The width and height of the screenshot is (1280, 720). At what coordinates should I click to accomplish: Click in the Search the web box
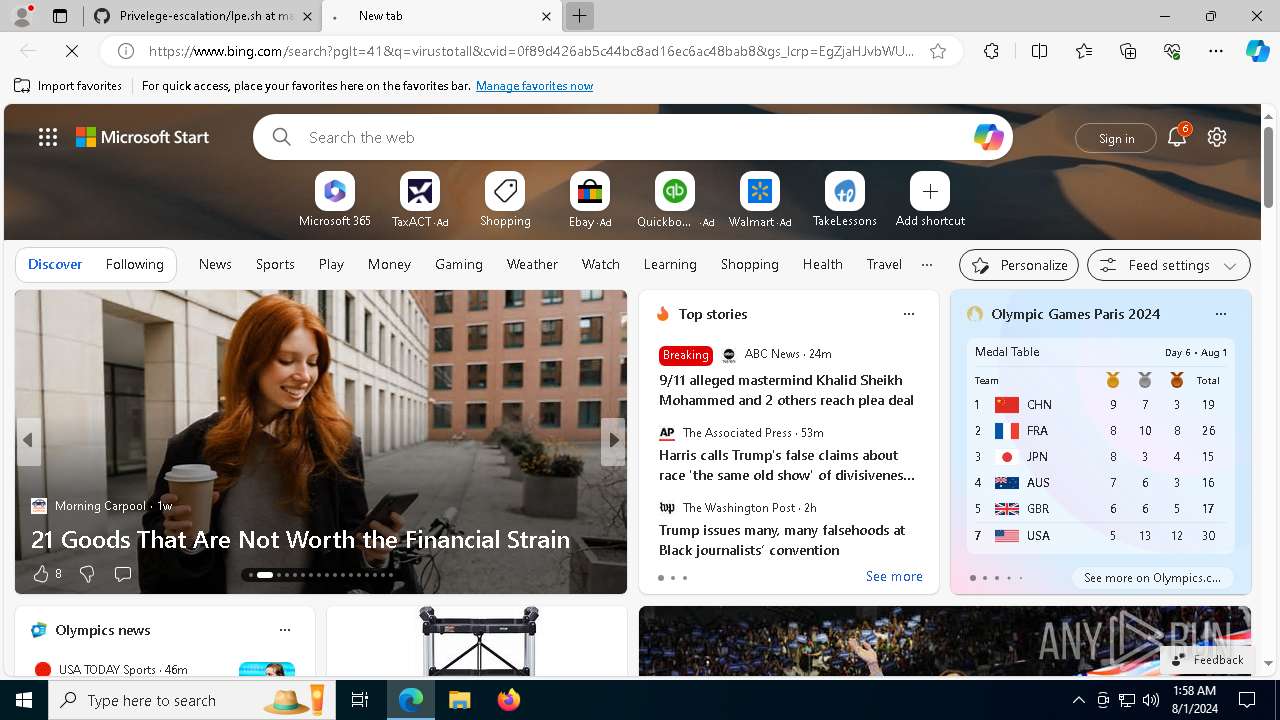[x=633, y=137]
